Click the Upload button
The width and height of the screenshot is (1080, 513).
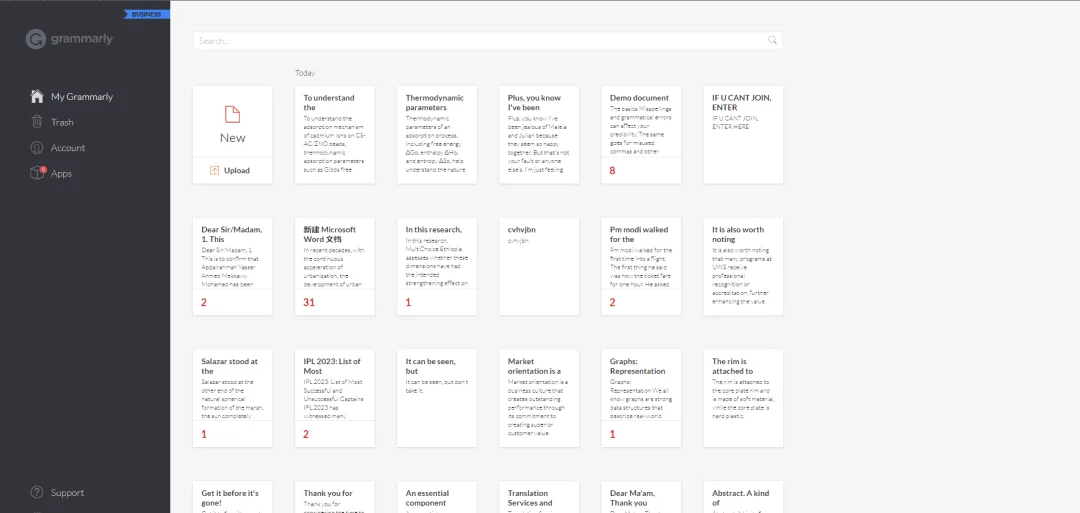point(232,170)
